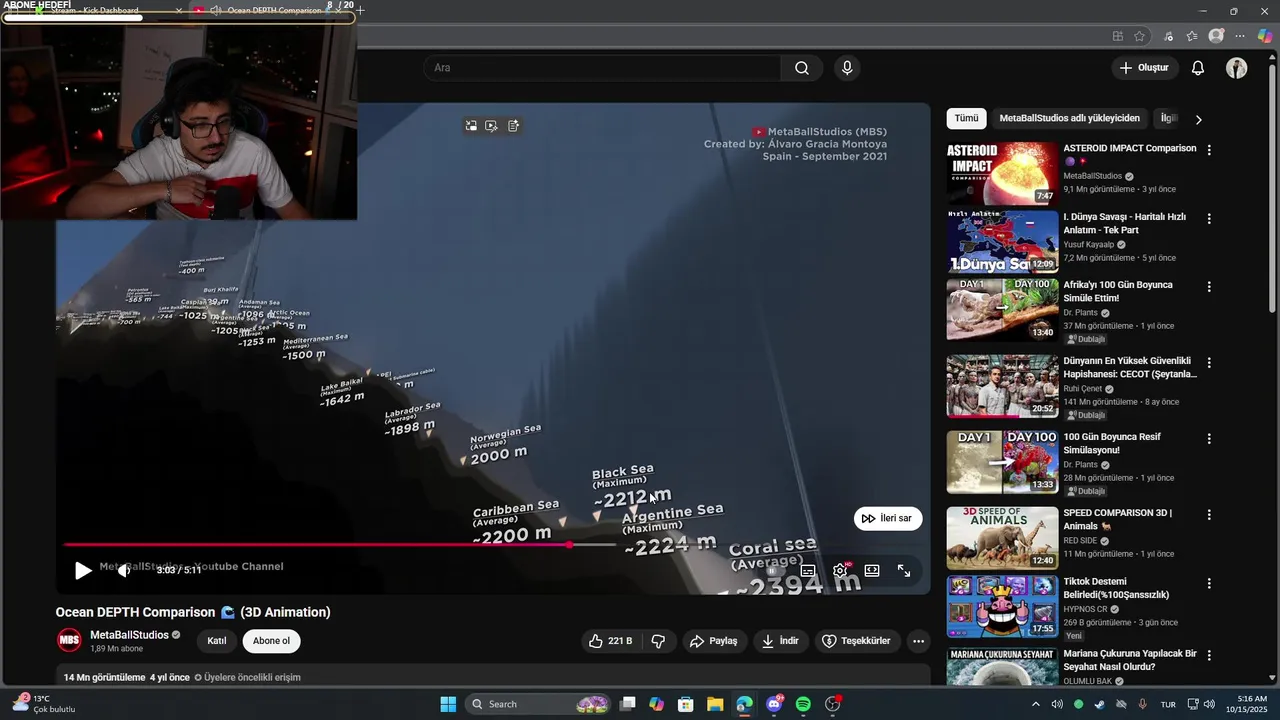Toggle the autoplay switch

(775, 571)
